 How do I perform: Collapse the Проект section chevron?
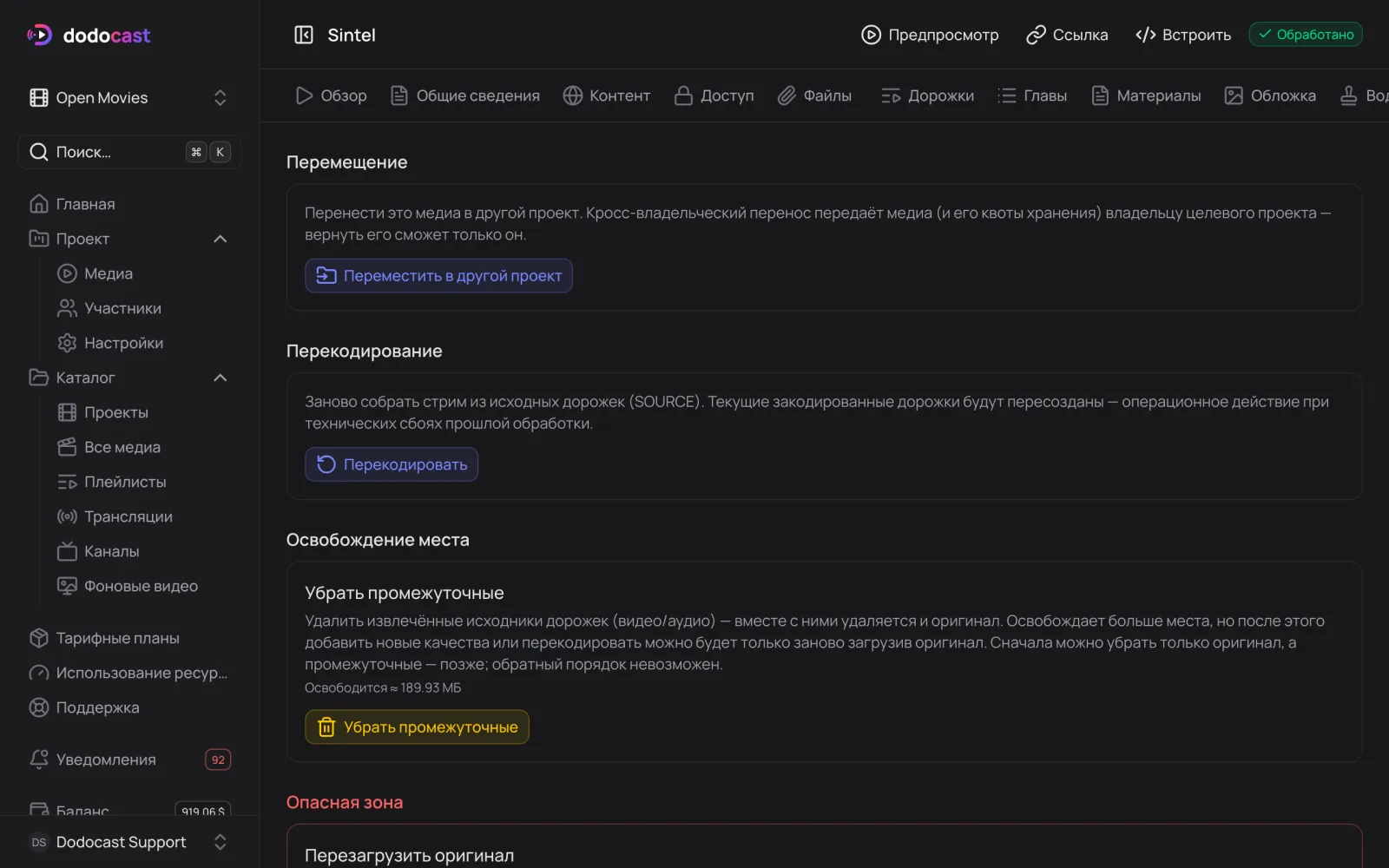(221, 239)
